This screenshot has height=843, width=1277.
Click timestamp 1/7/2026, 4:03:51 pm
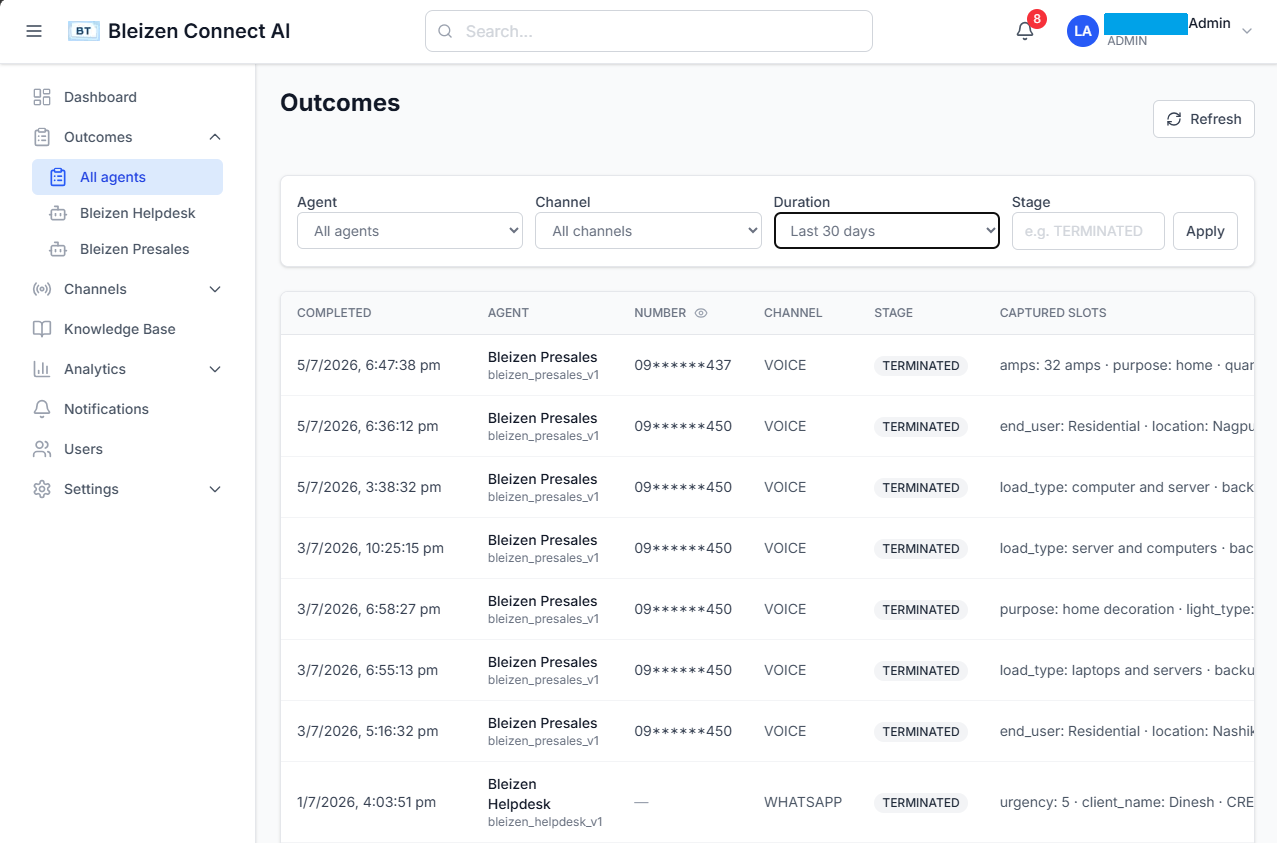click(x=366, y=802)
